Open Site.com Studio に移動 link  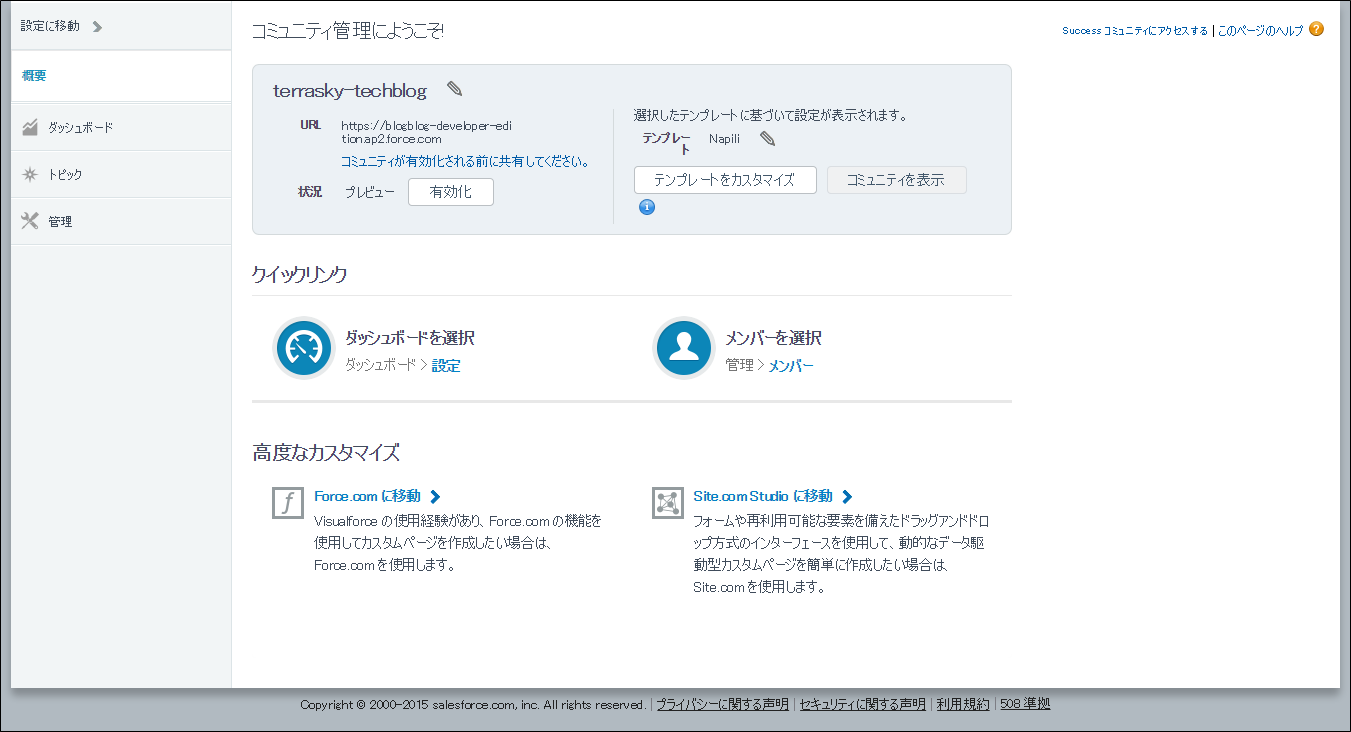(x=762, y=496)
